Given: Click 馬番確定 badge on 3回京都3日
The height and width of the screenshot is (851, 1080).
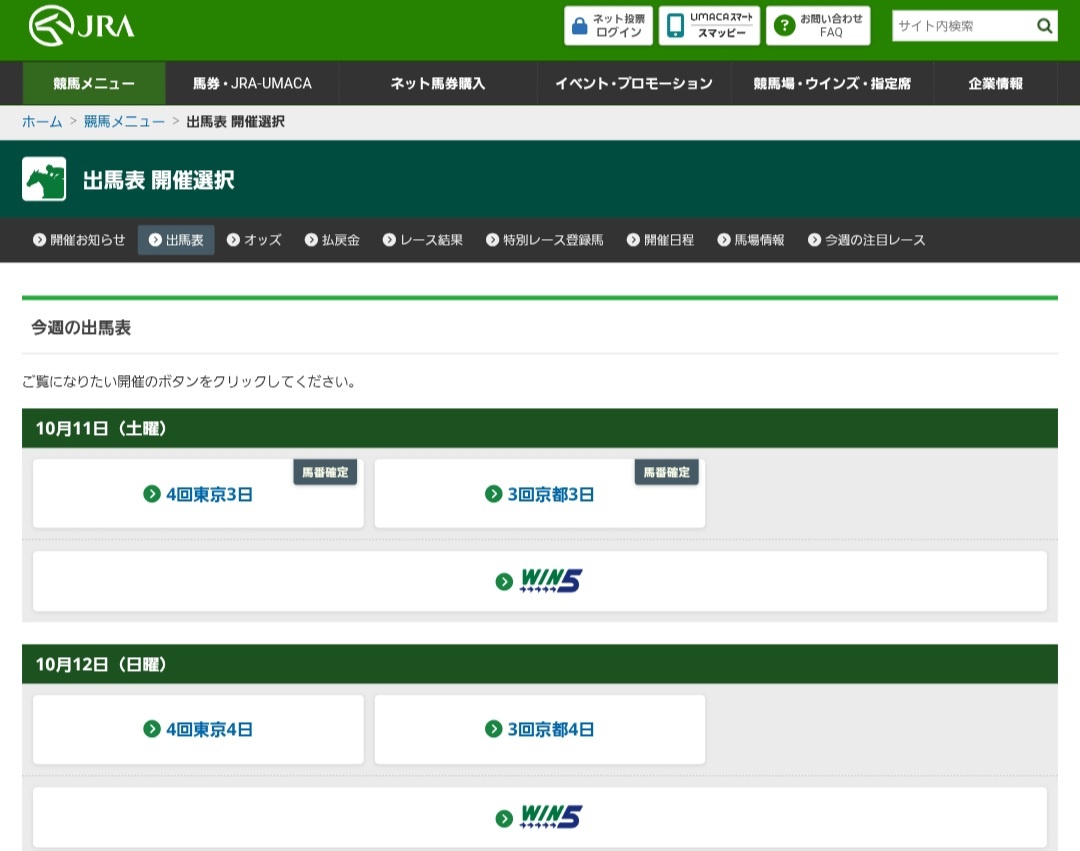Looking at the screenshot, I should [x=667, y=472].
